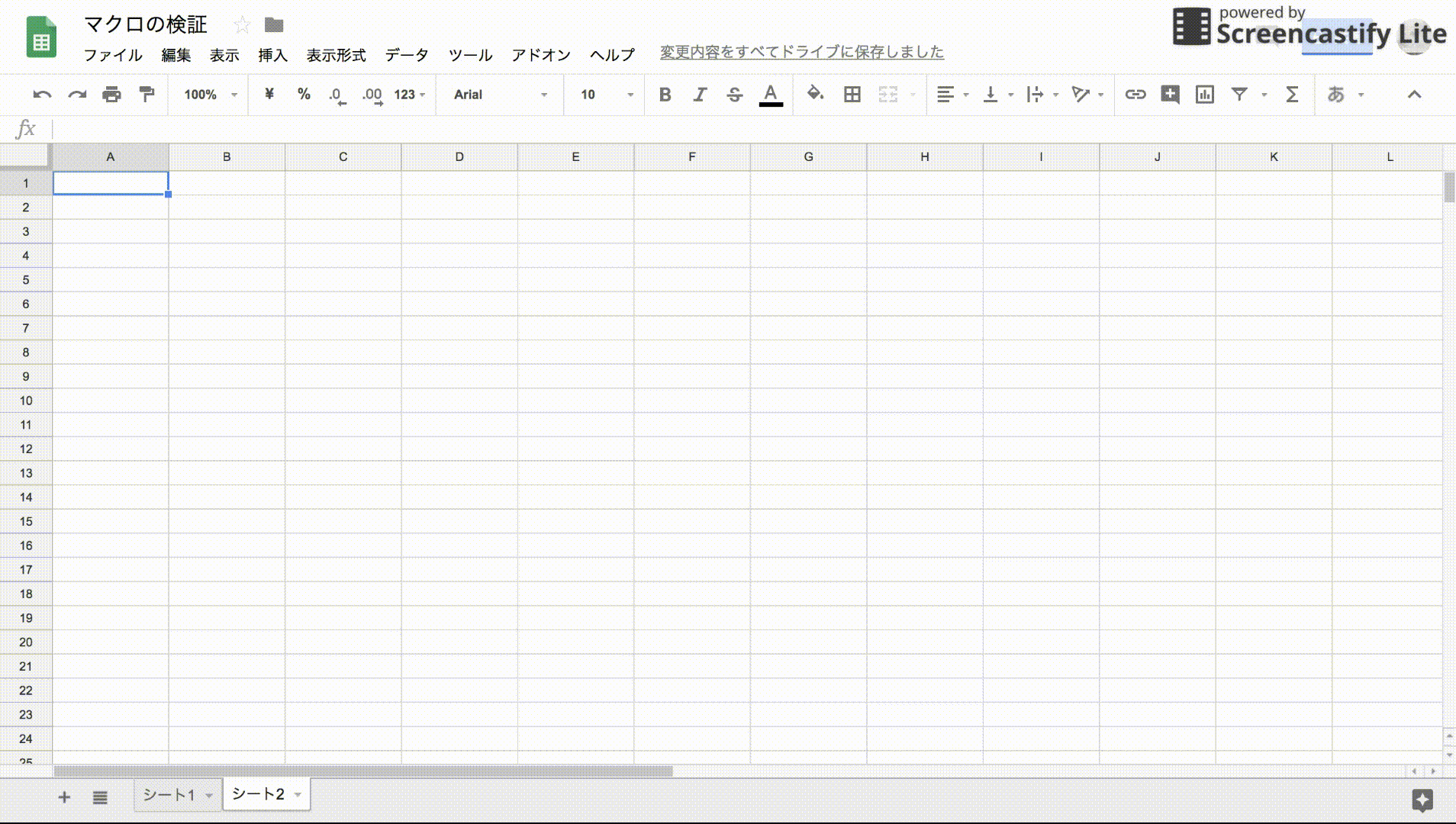
Task: Insert a link with chain icon
Action: (x=1135, y=95)
